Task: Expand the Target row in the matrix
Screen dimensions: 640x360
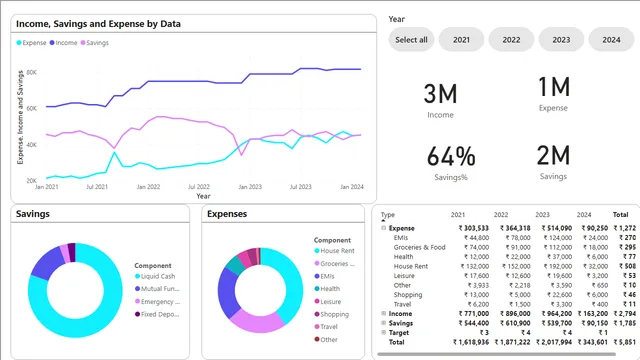Action: [383, 333]
